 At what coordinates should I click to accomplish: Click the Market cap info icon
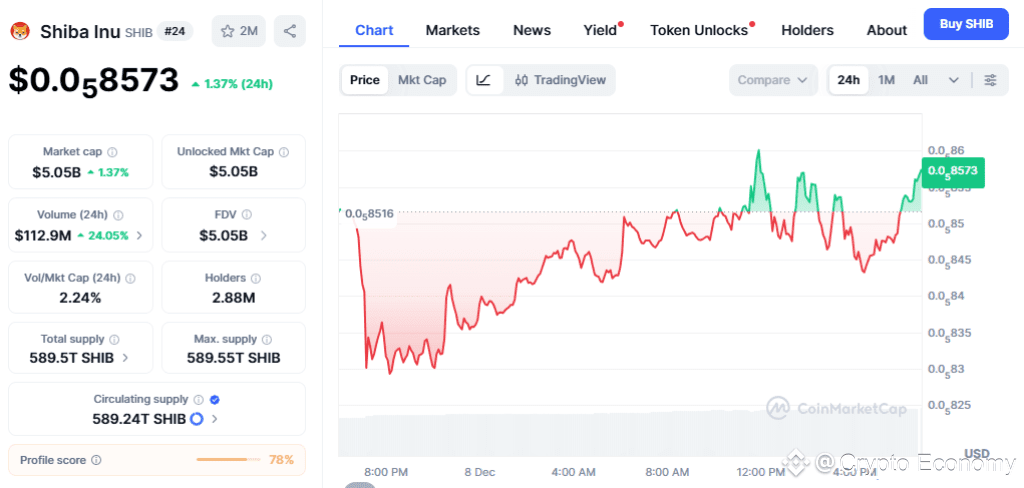tap(112, 152)
